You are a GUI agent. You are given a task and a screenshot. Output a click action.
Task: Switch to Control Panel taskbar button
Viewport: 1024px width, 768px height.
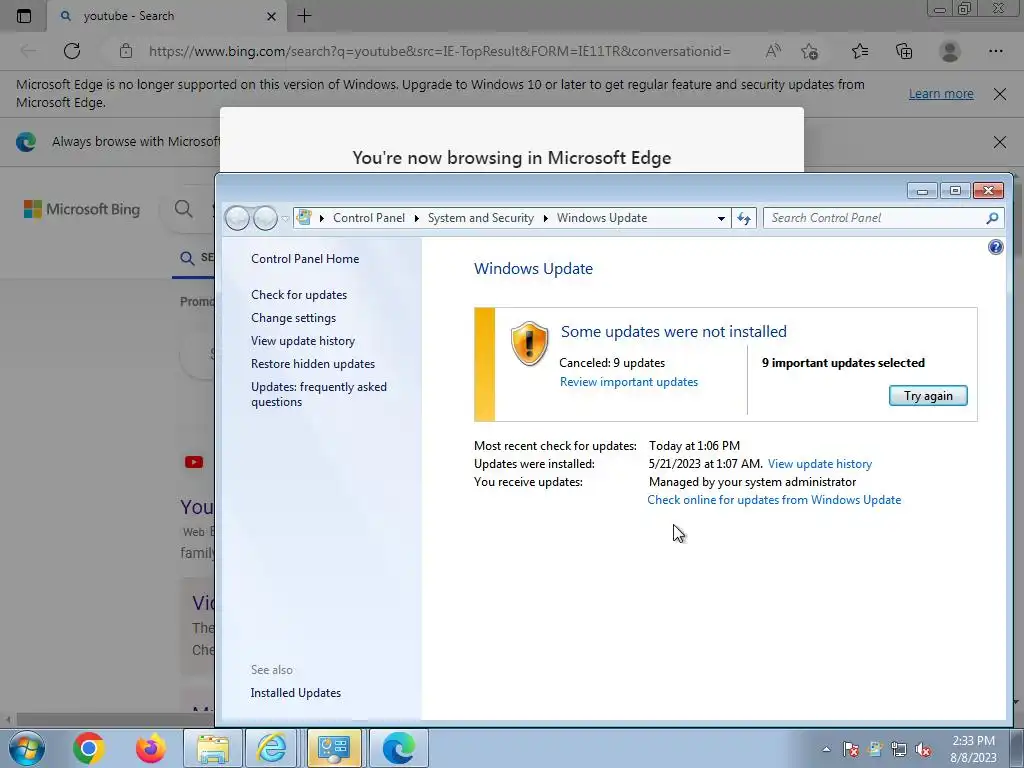click(x=334, y=748)
